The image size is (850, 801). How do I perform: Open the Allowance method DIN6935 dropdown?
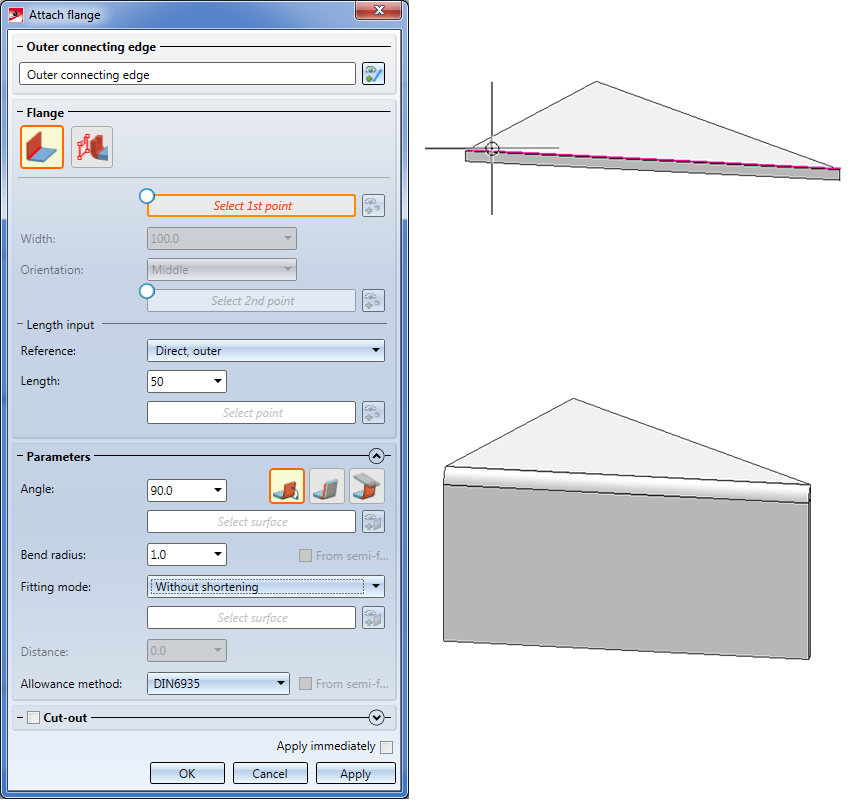tap(218, 683)
